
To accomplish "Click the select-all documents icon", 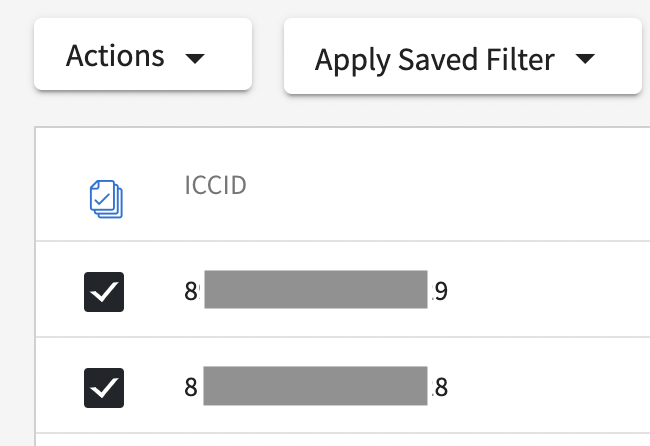I will [106, 199].
